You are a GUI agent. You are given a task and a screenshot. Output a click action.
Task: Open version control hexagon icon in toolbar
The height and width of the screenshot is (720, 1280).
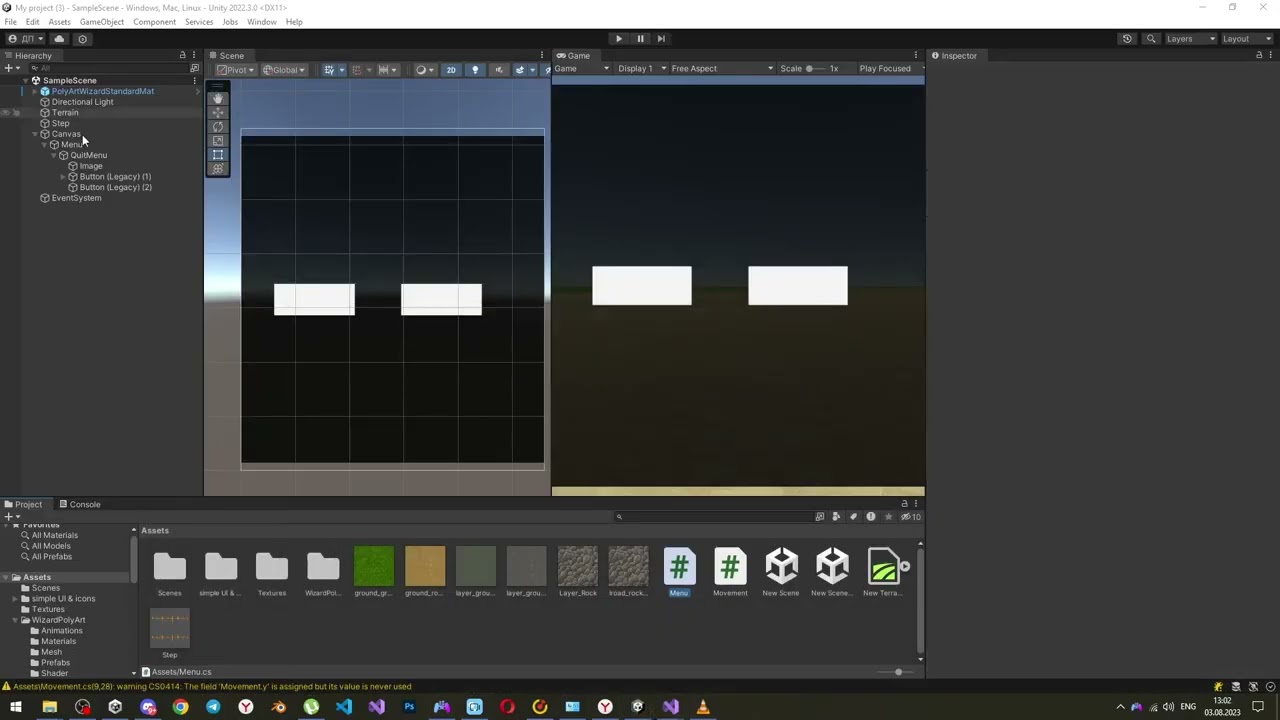[x=82, y=39]
